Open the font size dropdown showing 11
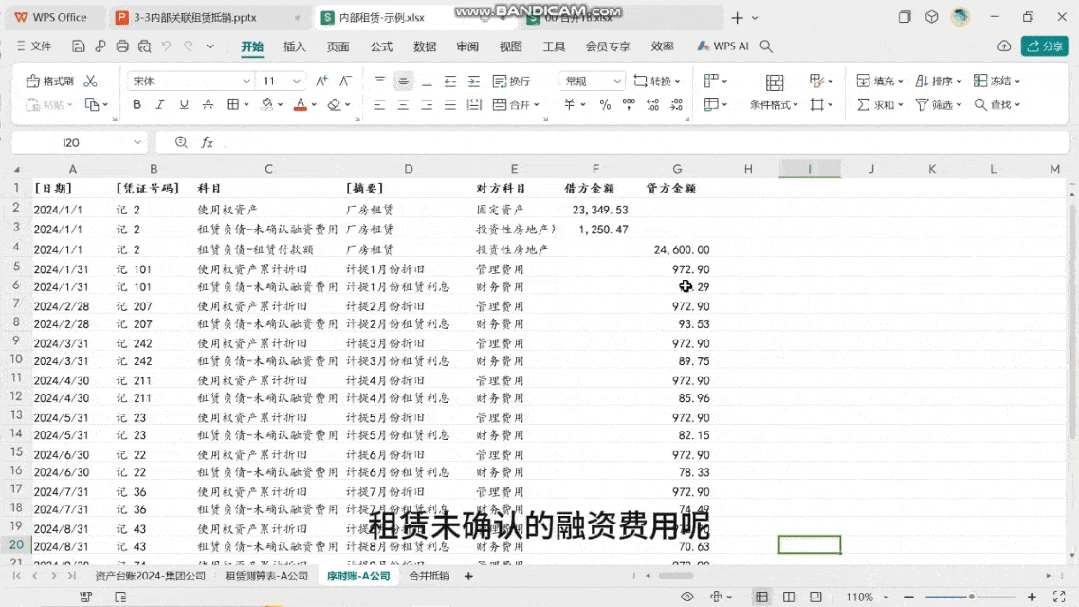Image resolution: width=1079 pixels, height=607 pixels. pyautogui.click(x=281, y=81)
